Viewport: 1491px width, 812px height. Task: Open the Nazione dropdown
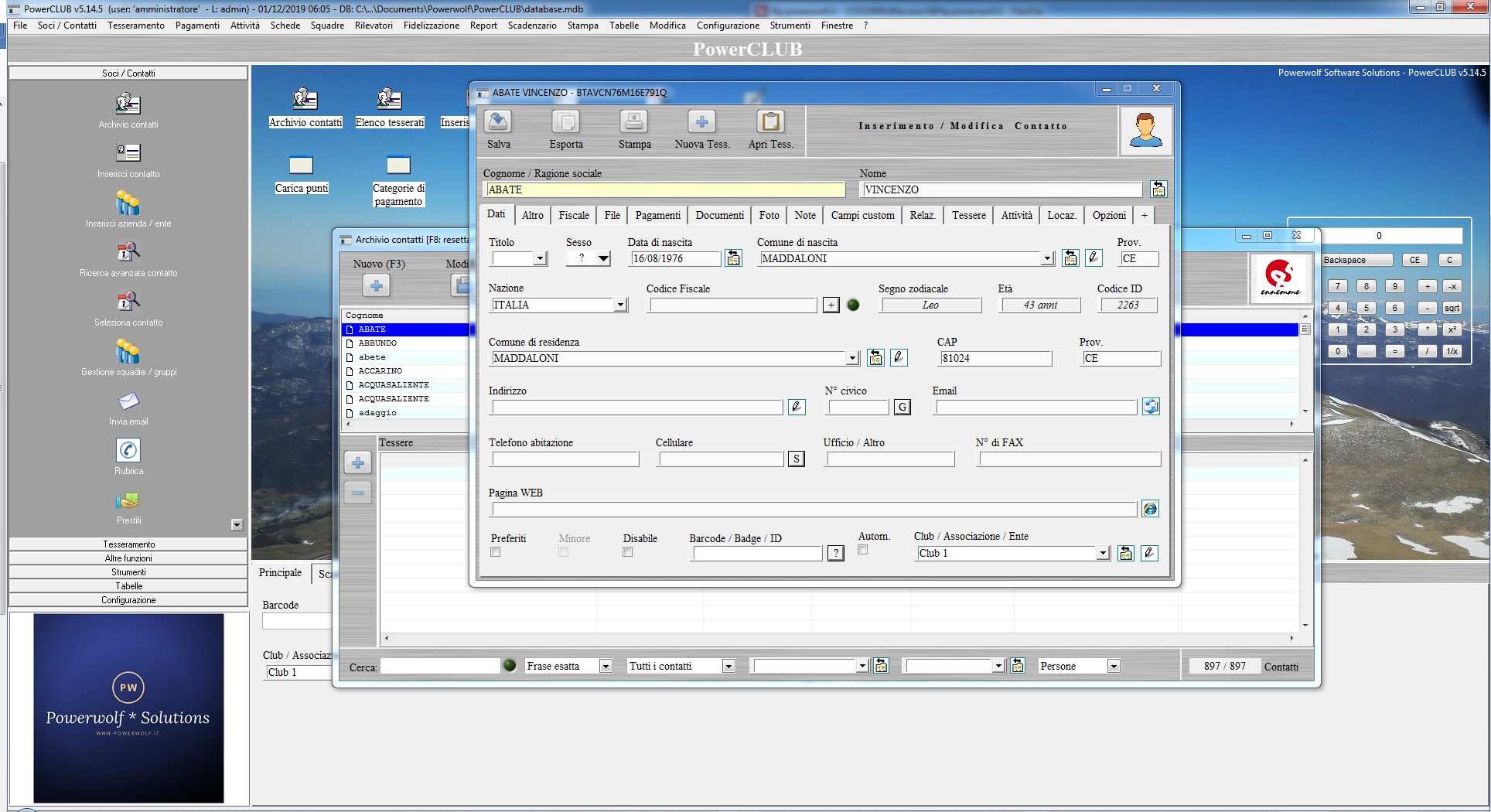(620, 305)
